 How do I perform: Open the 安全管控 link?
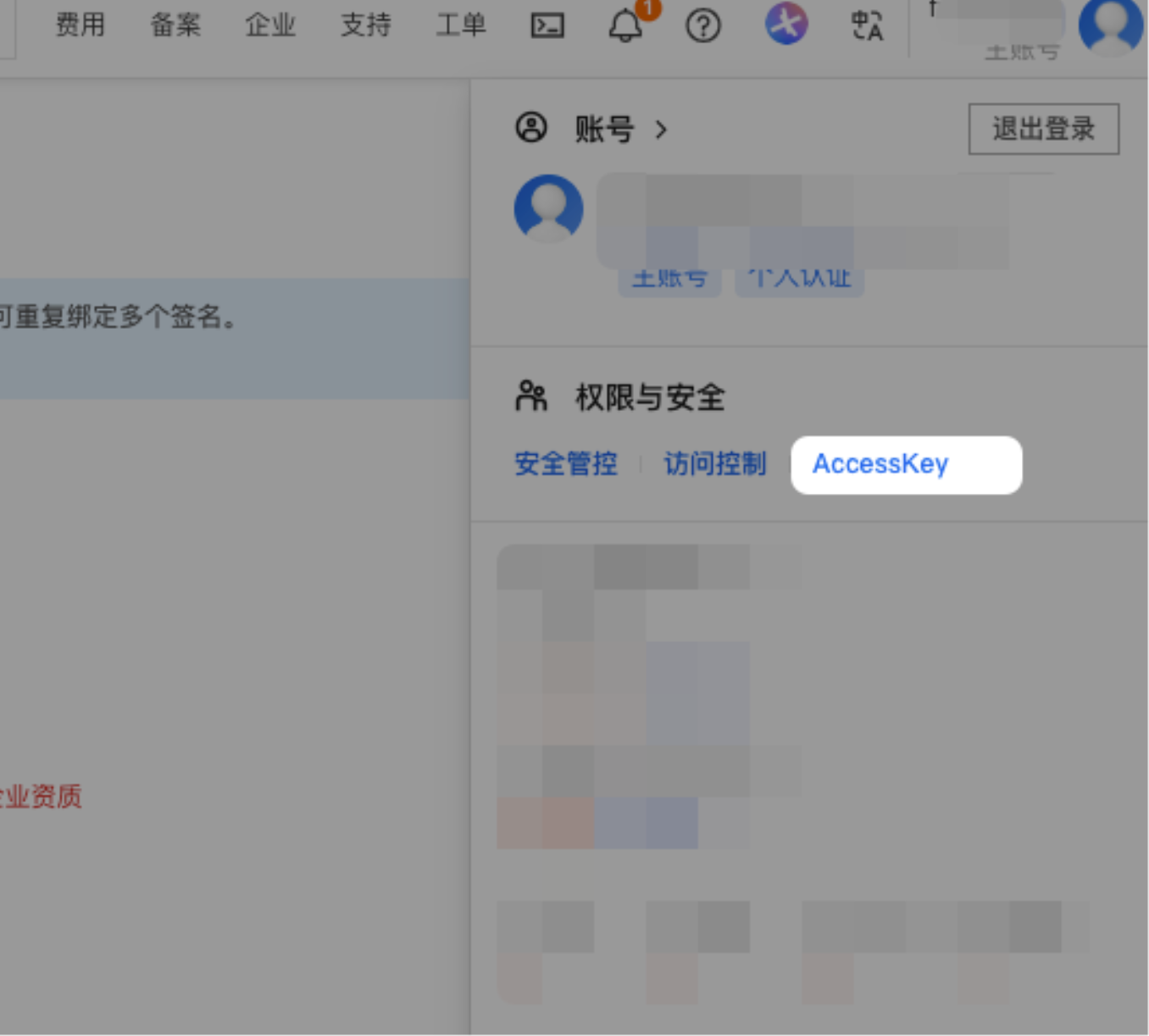point(565,464)
